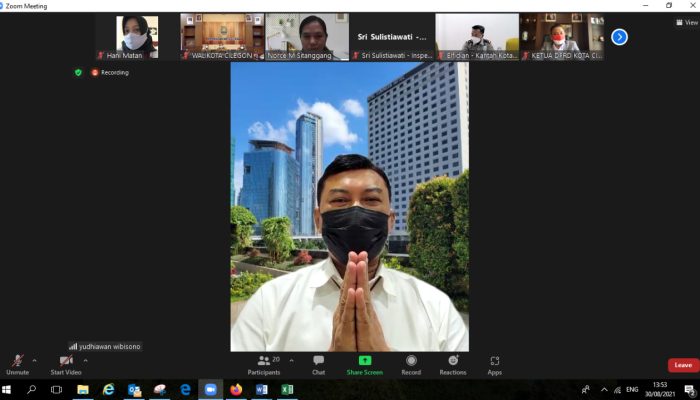Open the Chat panel

point(318,364)
